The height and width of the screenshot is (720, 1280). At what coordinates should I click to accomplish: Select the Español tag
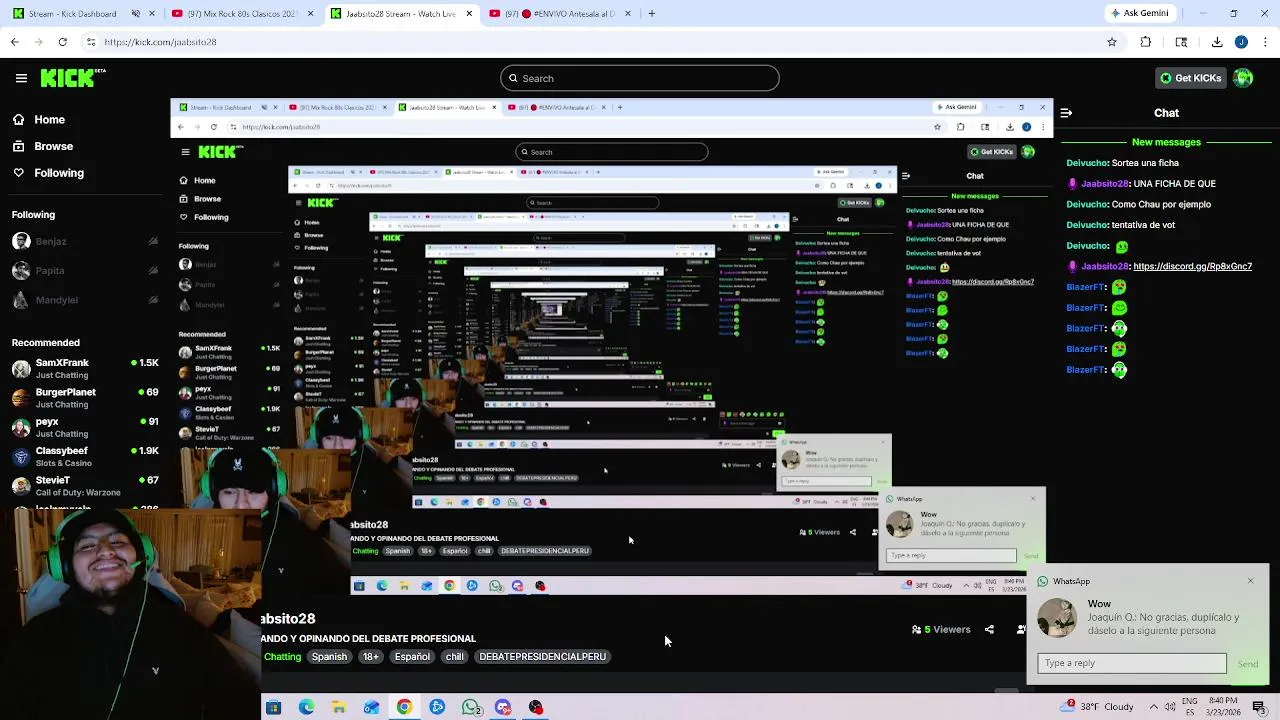click(x=412, y=657)
